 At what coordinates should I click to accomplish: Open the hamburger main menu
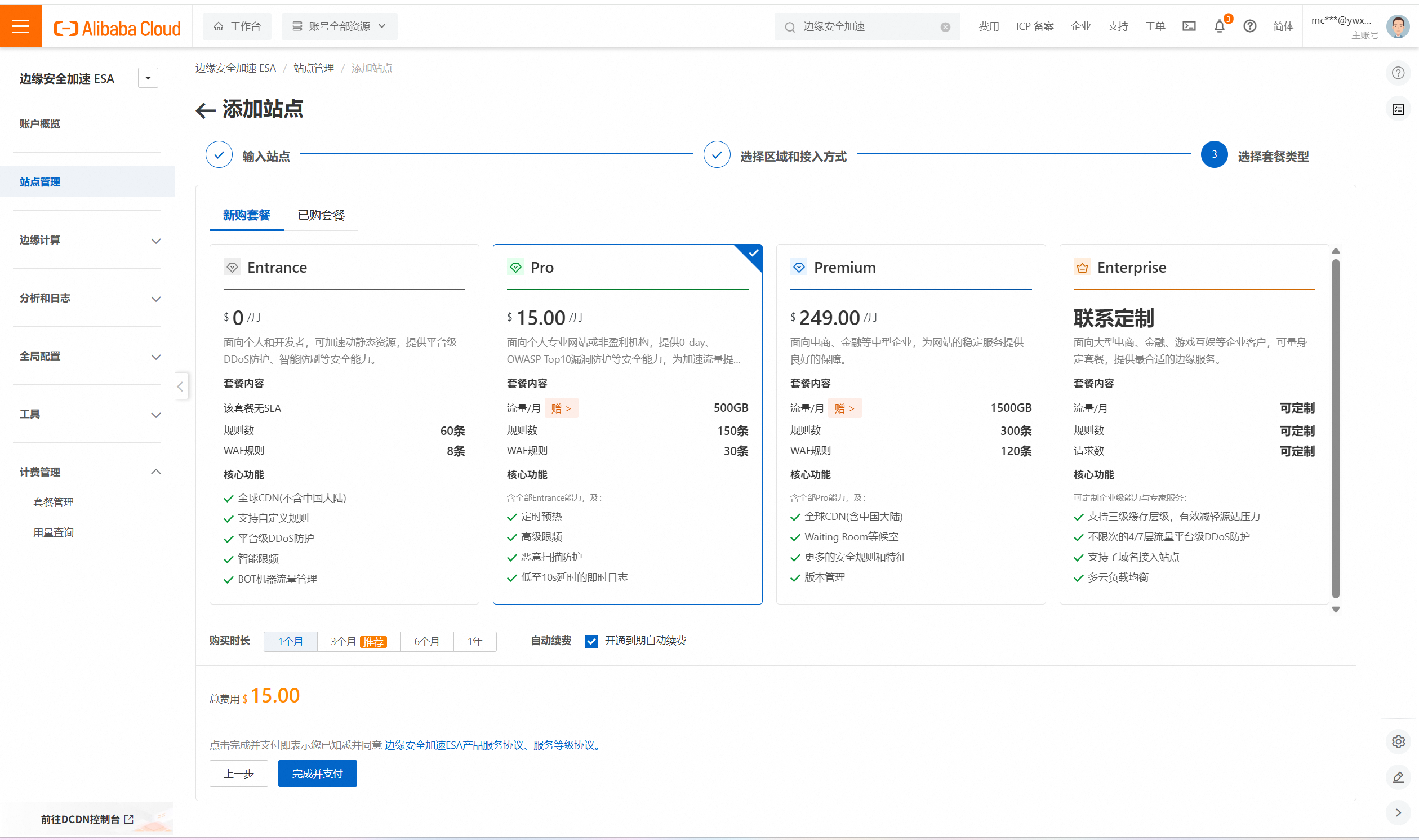(x=20, y=26)
